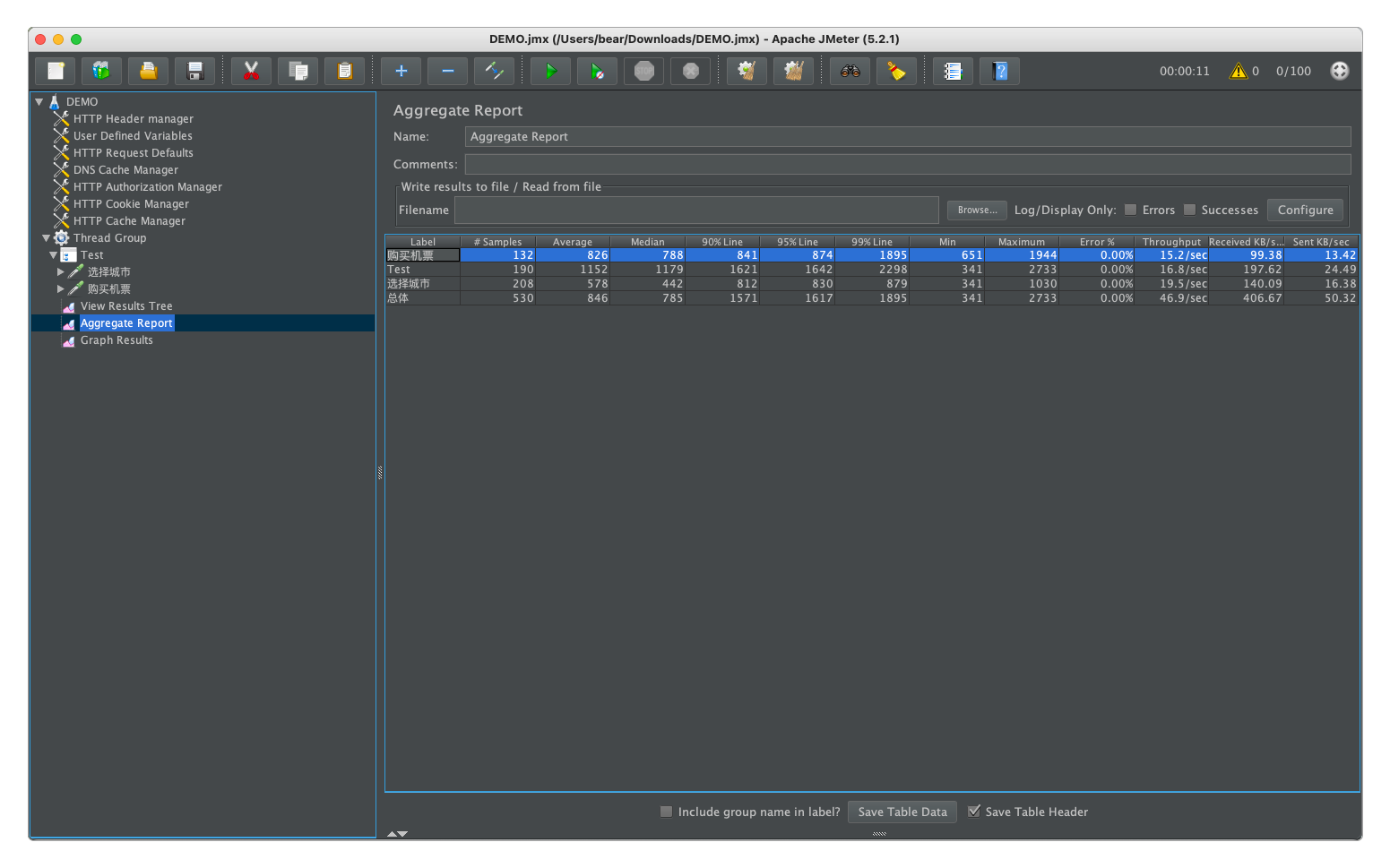Open Help with question mark icon
1390x868 pixels.
coord(1000,71)
